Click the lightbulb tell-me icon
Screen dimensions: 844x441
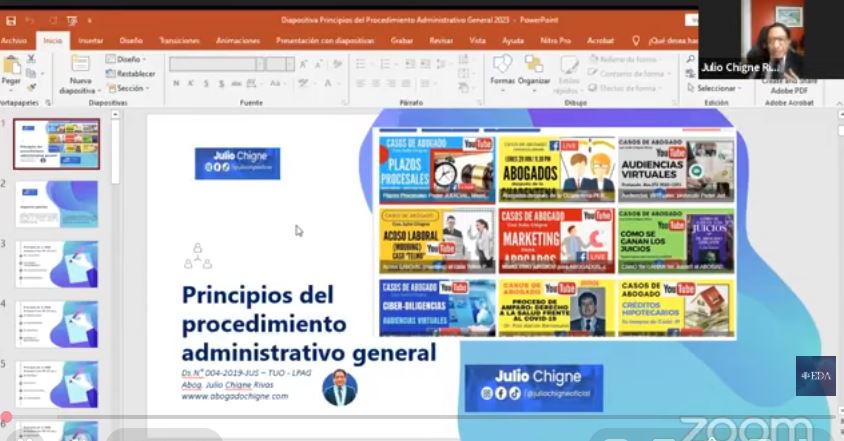pos(636,40)
